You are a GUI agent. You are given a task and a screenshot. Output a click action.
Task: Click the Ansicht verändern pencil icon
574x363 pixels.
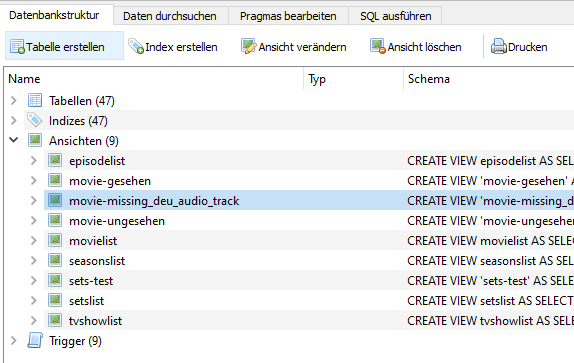click(x=249, y=46)
